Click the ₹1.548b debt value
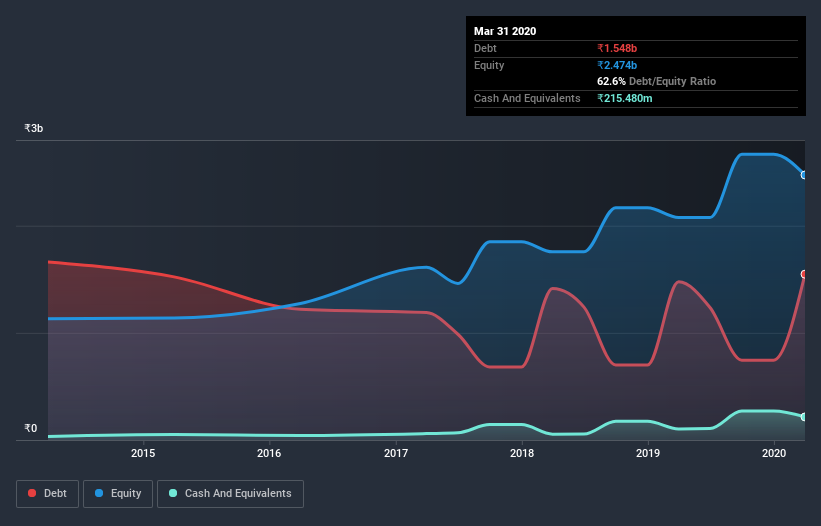The height and width of the screenshot is (526, 821). coord(617,48)
